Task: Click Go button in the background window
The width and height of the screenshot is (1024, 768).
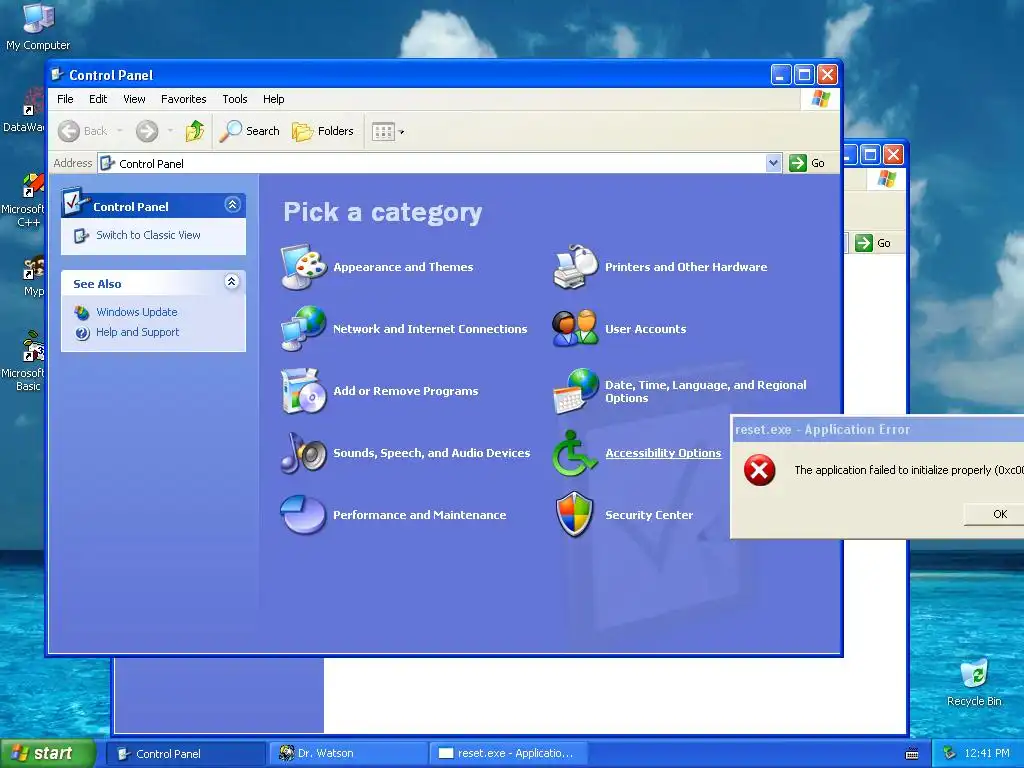Action: tap(873, 243)
